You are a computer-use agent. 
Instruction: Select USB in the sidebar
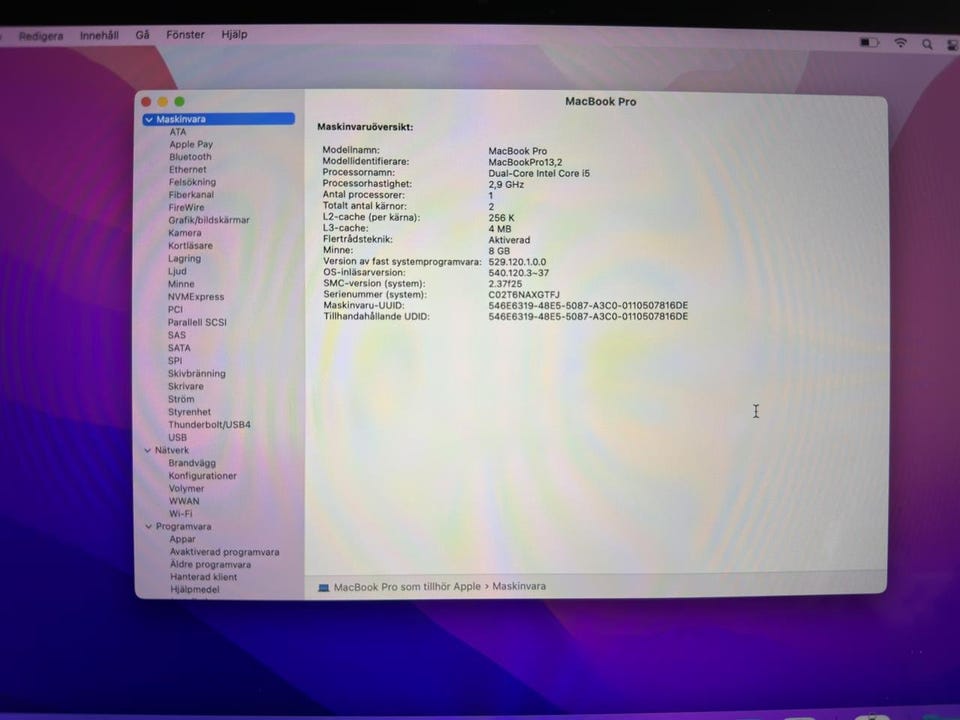[178, 438]
